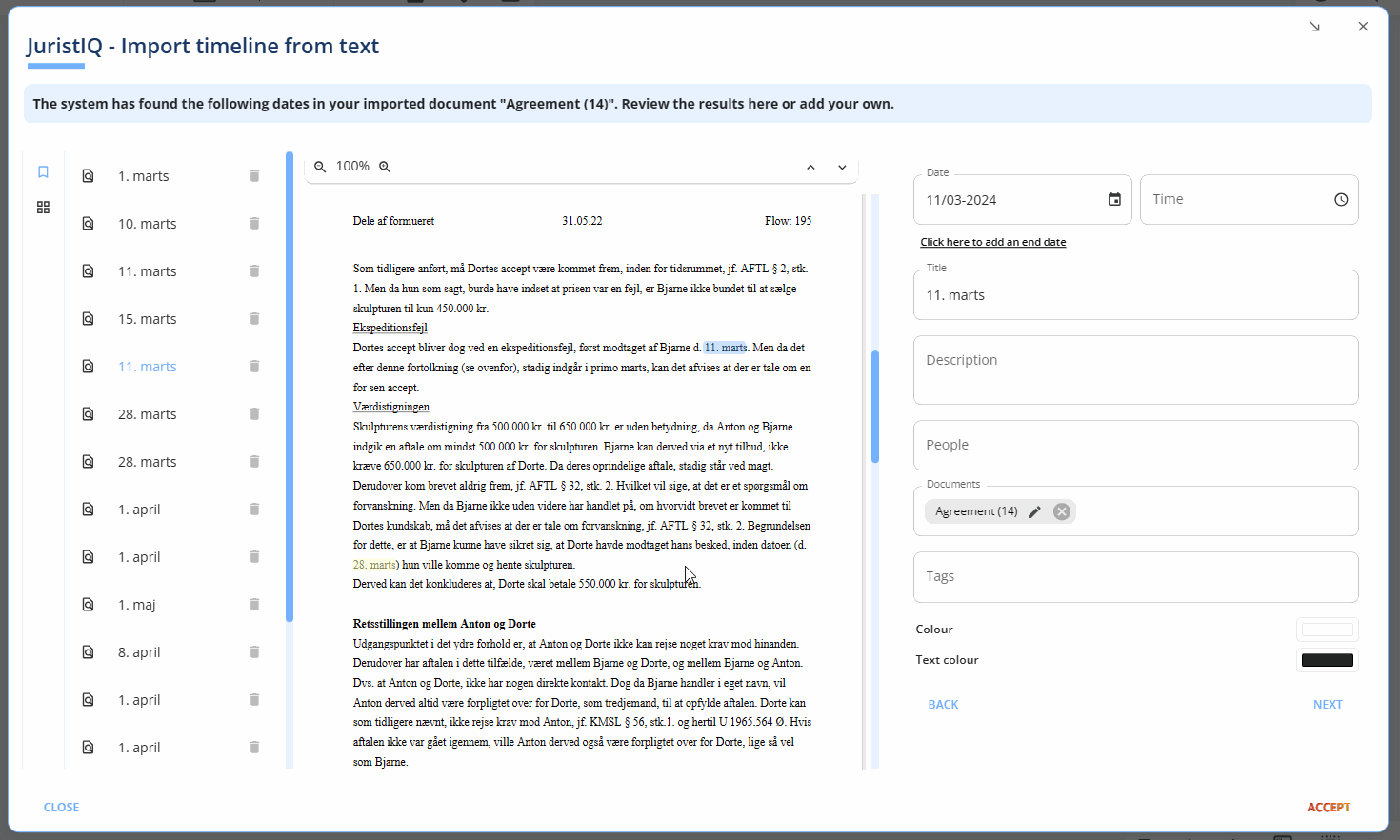Remove the Agreement (14) chip with x icon

(1062, 511)
